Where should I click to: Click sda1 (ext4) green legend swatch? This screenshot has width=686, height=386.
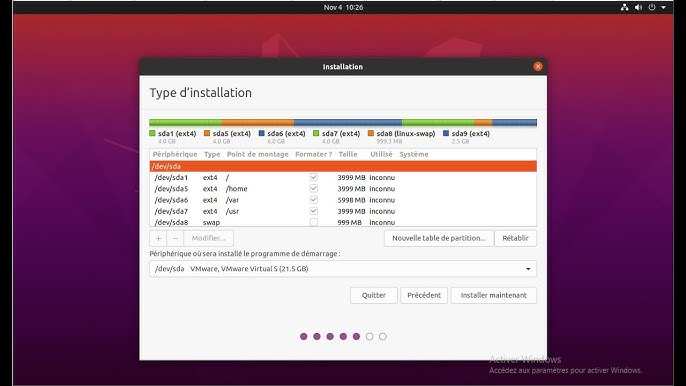tap(152, 133)
